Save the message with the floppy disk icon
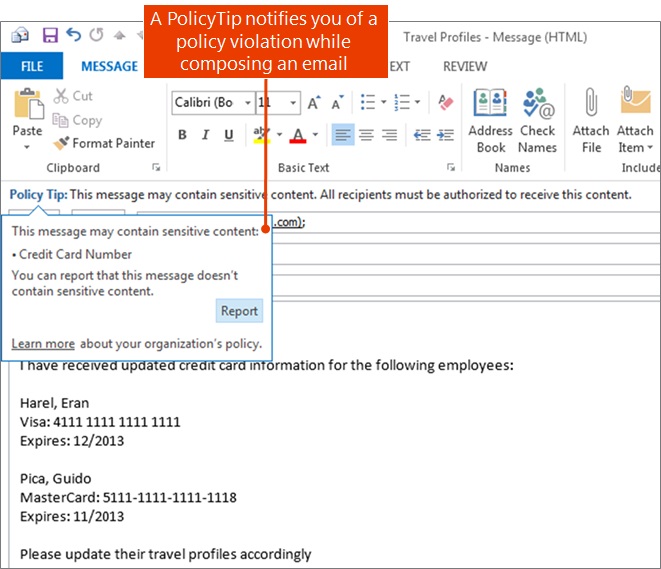 tap(50, 36)
